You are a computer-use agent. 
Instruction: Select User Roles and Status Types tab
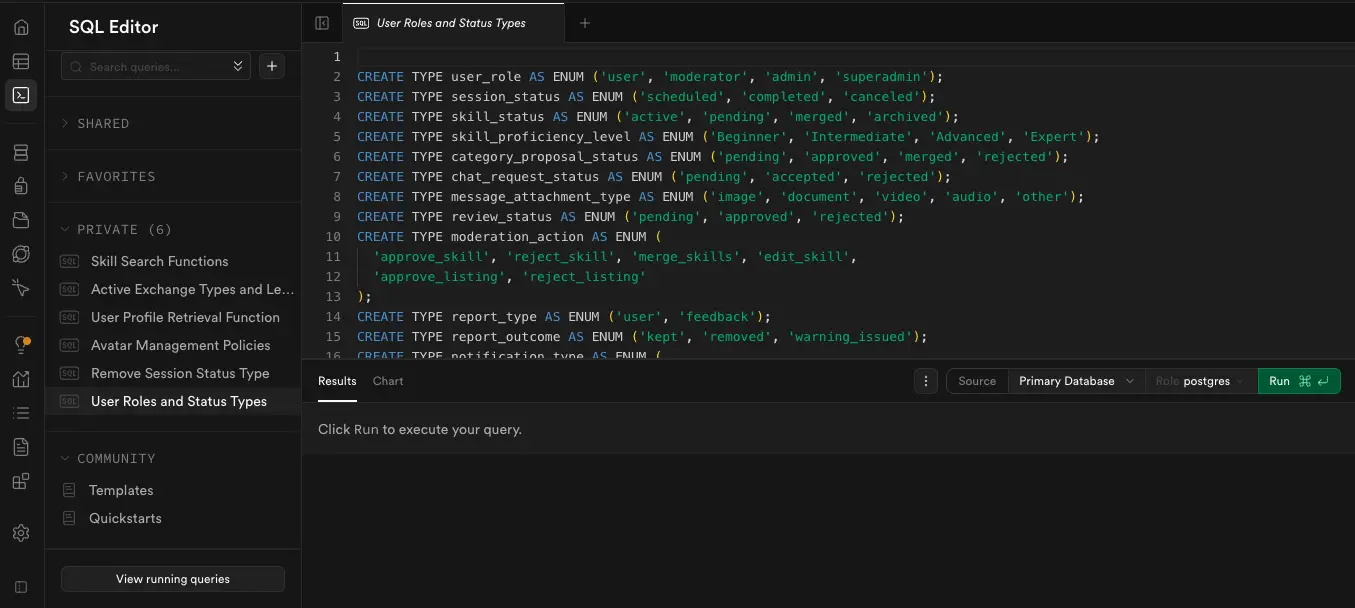tap(452, 23)
